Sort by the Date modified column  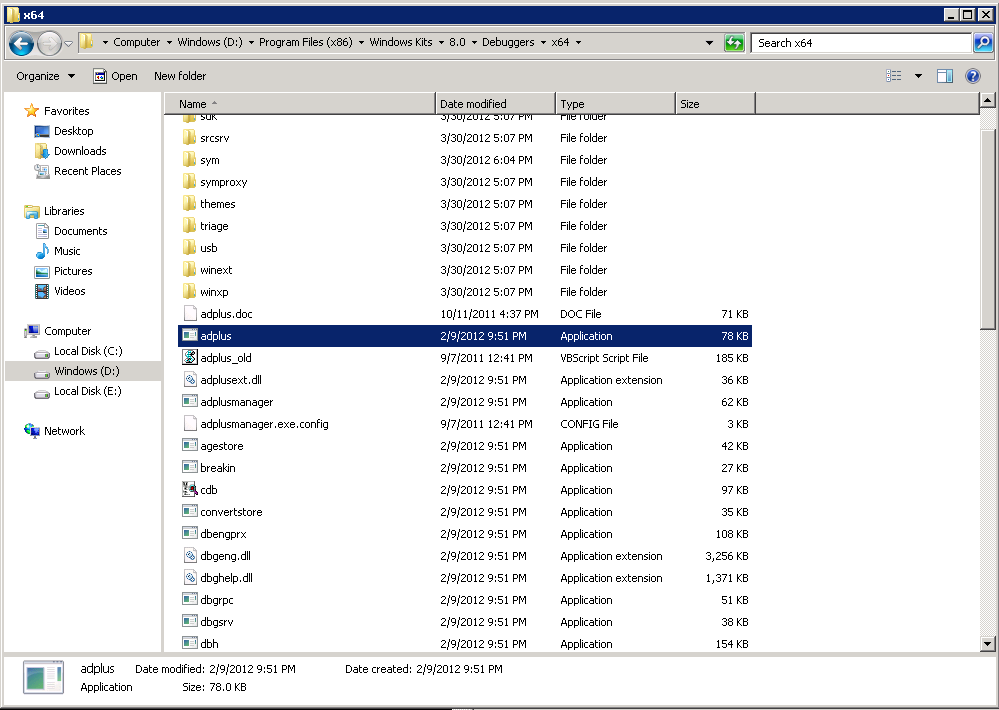[x=495, y=104]
